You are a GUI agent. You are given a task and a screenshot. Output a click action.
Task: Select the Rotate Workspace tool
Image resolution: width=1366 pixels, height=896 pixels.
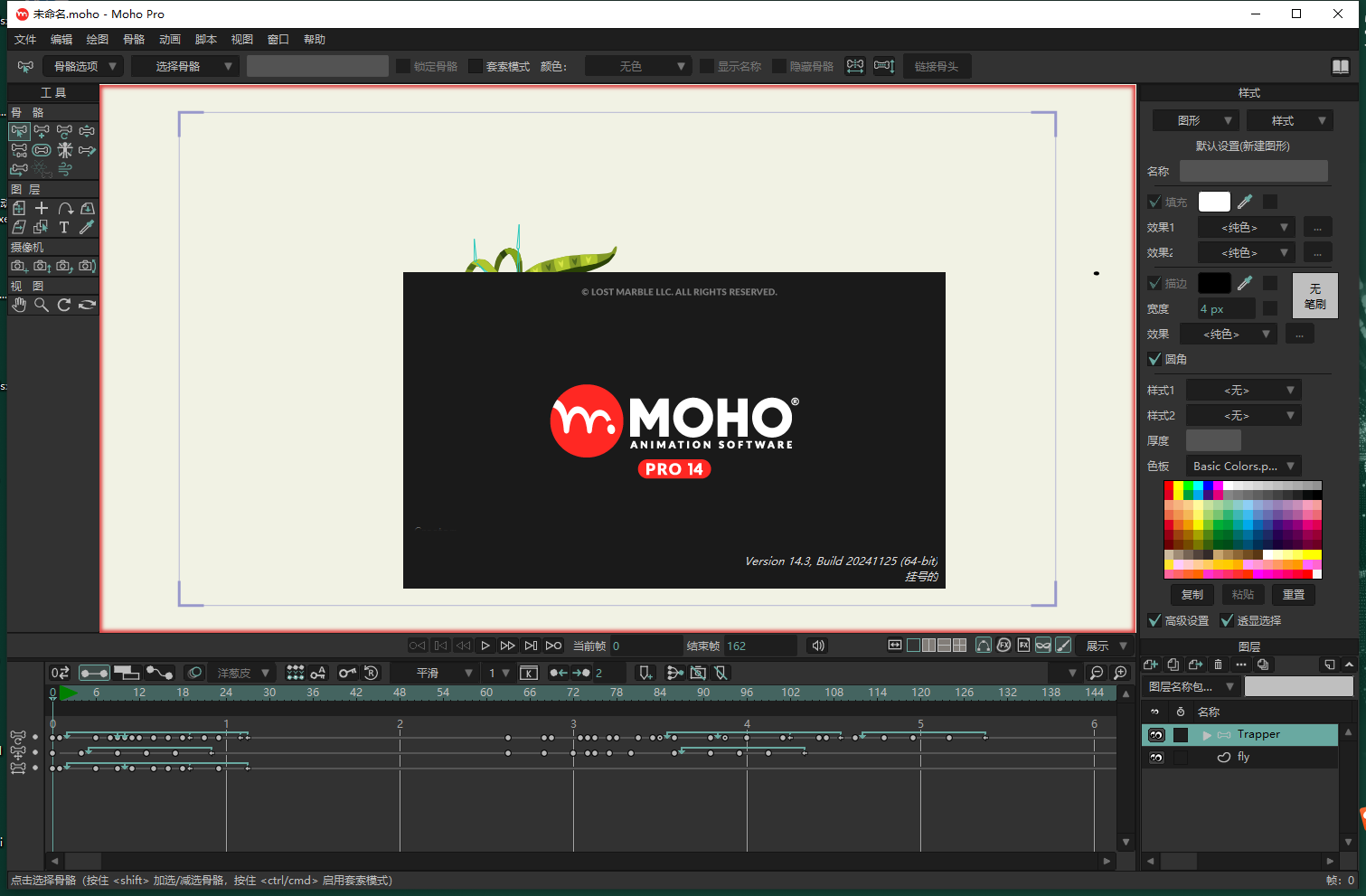[x=64, y=305]
